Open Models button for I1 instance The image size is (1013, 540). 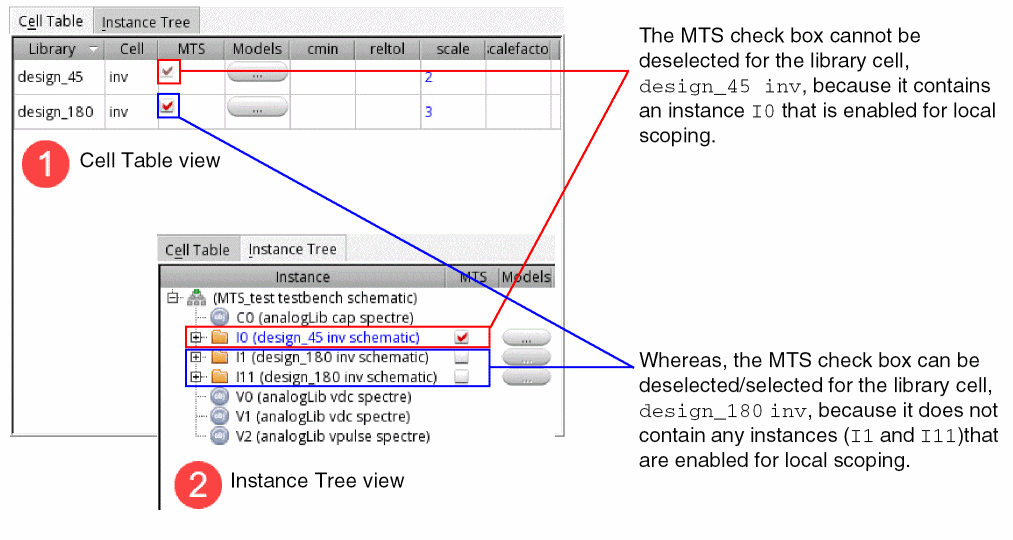coord(526,357)
